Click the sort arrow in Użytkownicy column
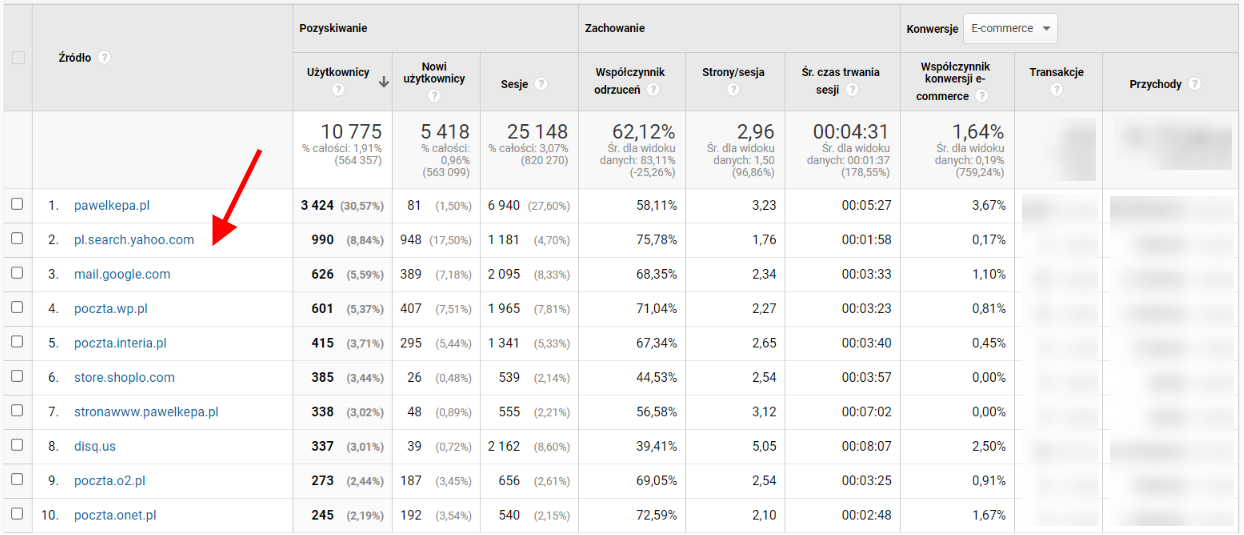The image size is (1244, 535). click(383, 83)
